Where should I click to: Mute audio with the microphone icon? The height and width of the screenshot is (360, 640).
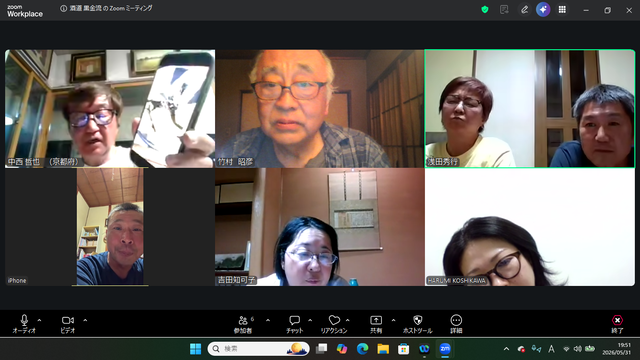point(24,324)
